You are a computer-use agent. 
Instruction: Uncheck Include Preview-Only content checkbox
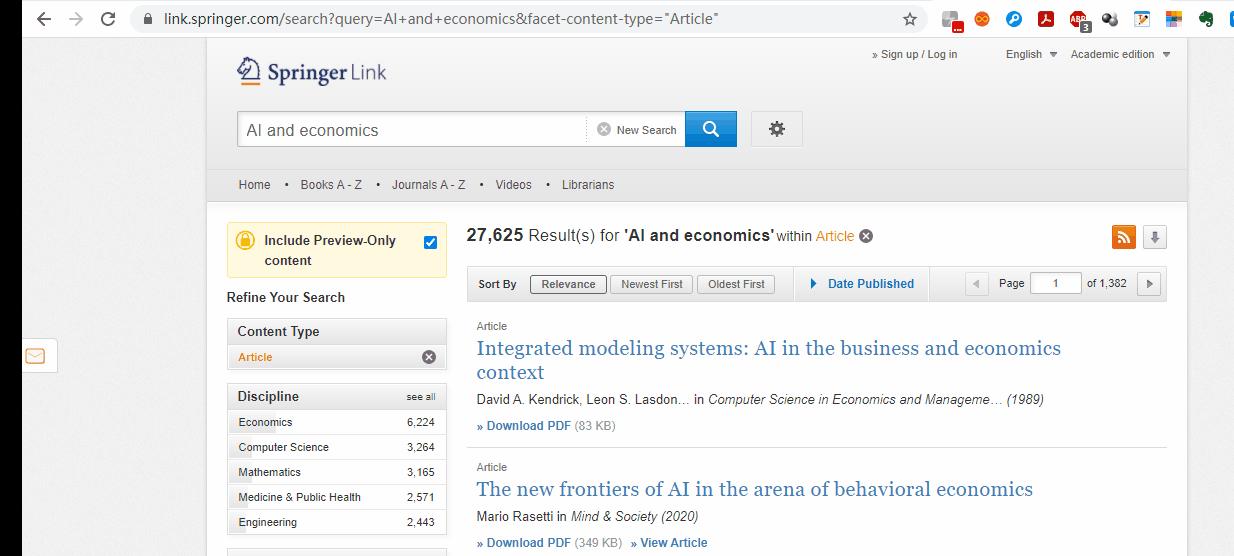(x=430, y=241)
